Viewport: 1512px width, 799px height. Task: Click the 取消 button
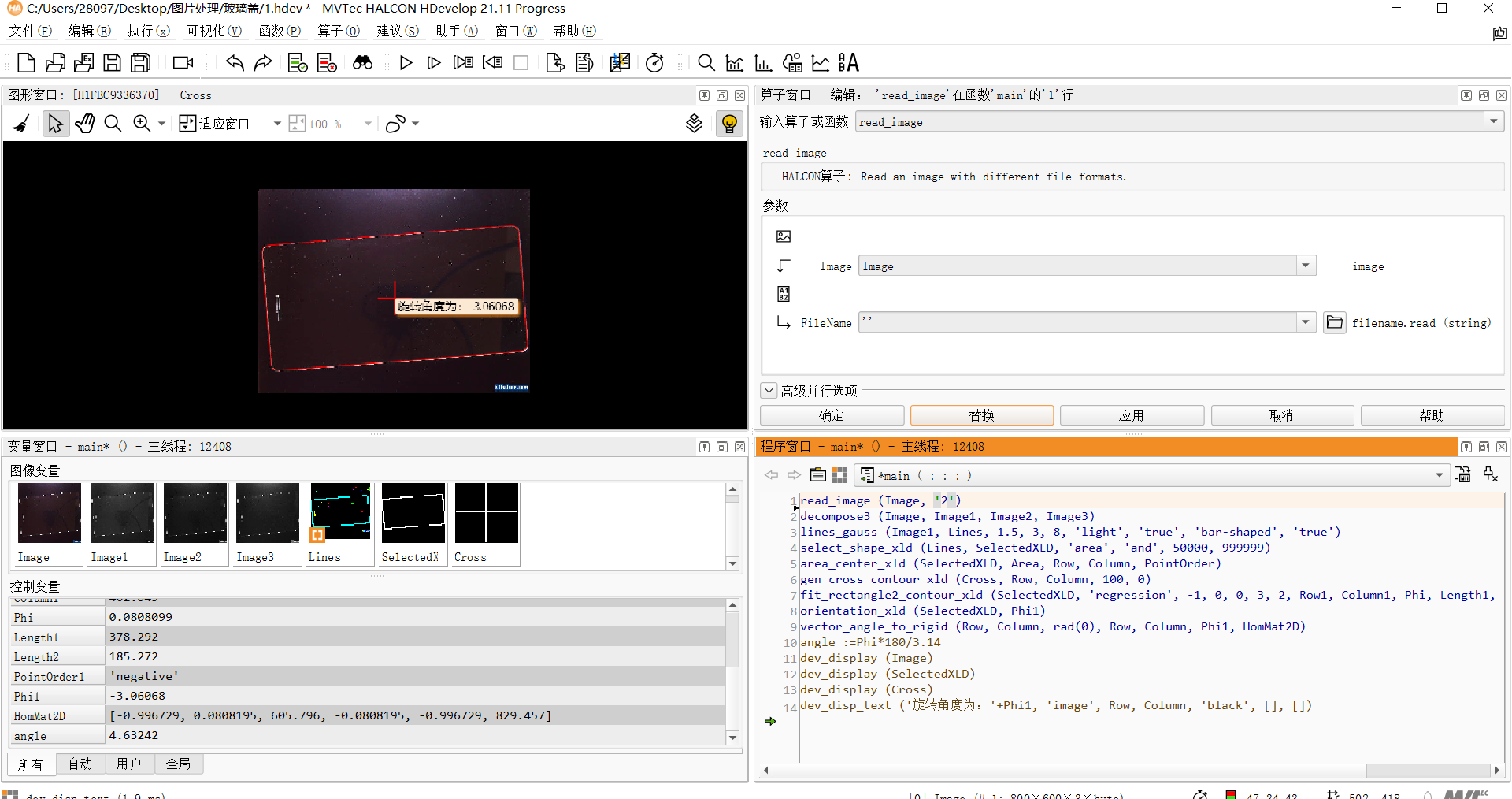(x=1282, y=415)
